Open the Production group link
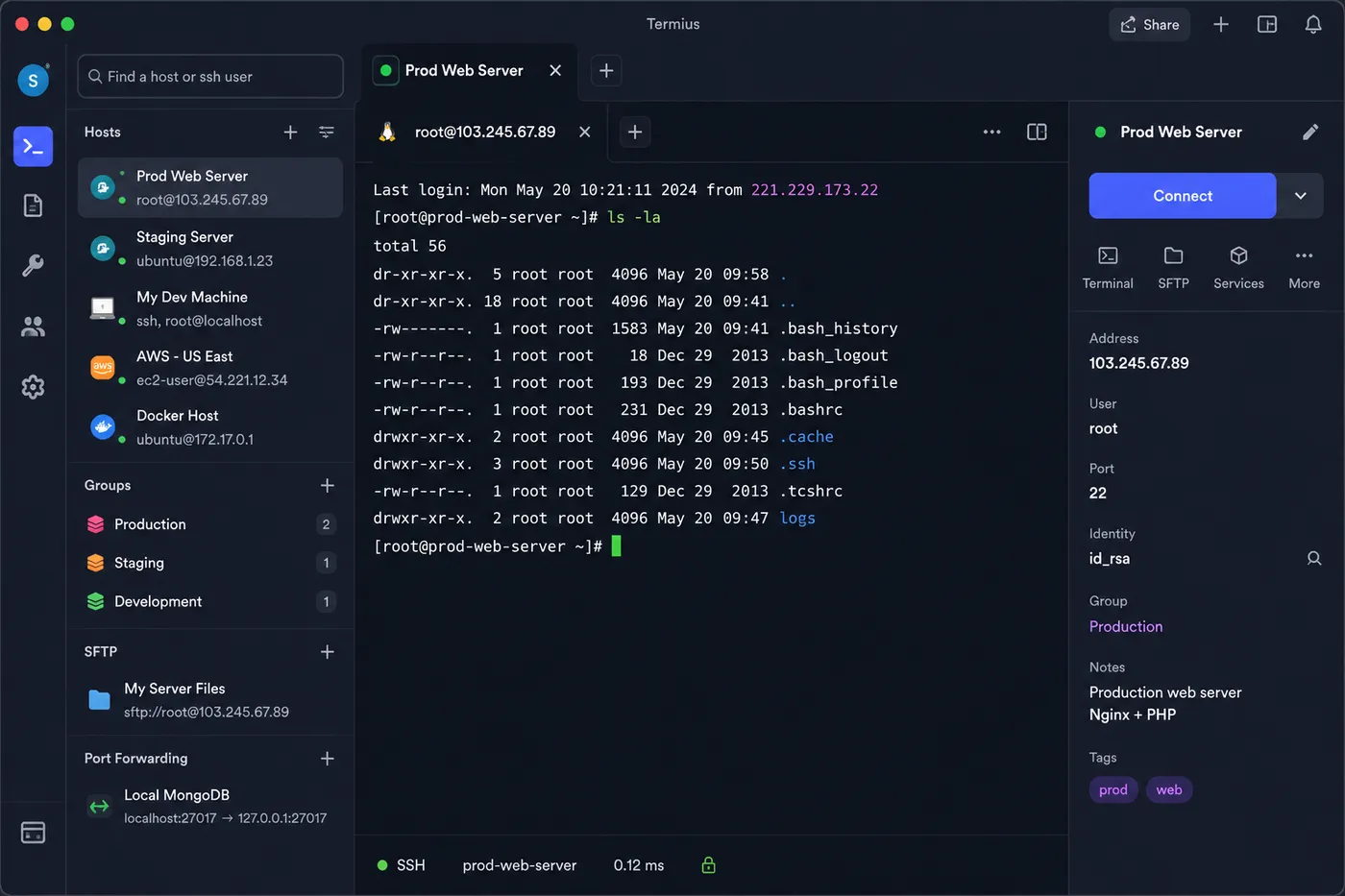The image size is (1345, 896). 1126,627
